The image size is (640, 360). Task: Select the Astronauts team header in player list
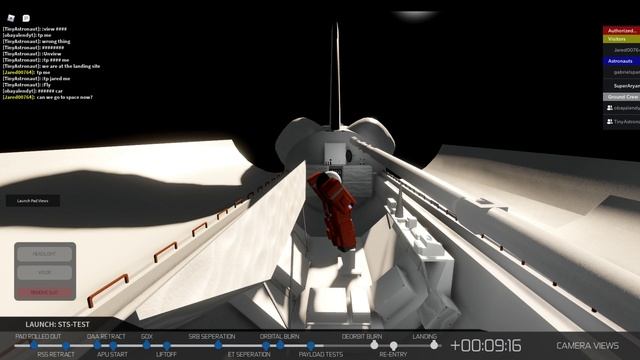(622, 61)
